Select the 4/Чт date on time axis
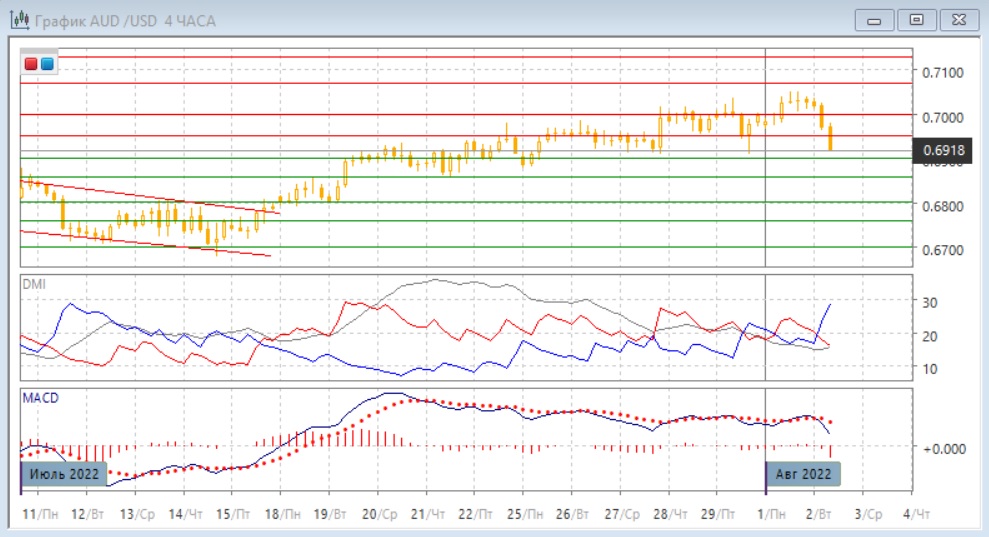 coord(915,513)
